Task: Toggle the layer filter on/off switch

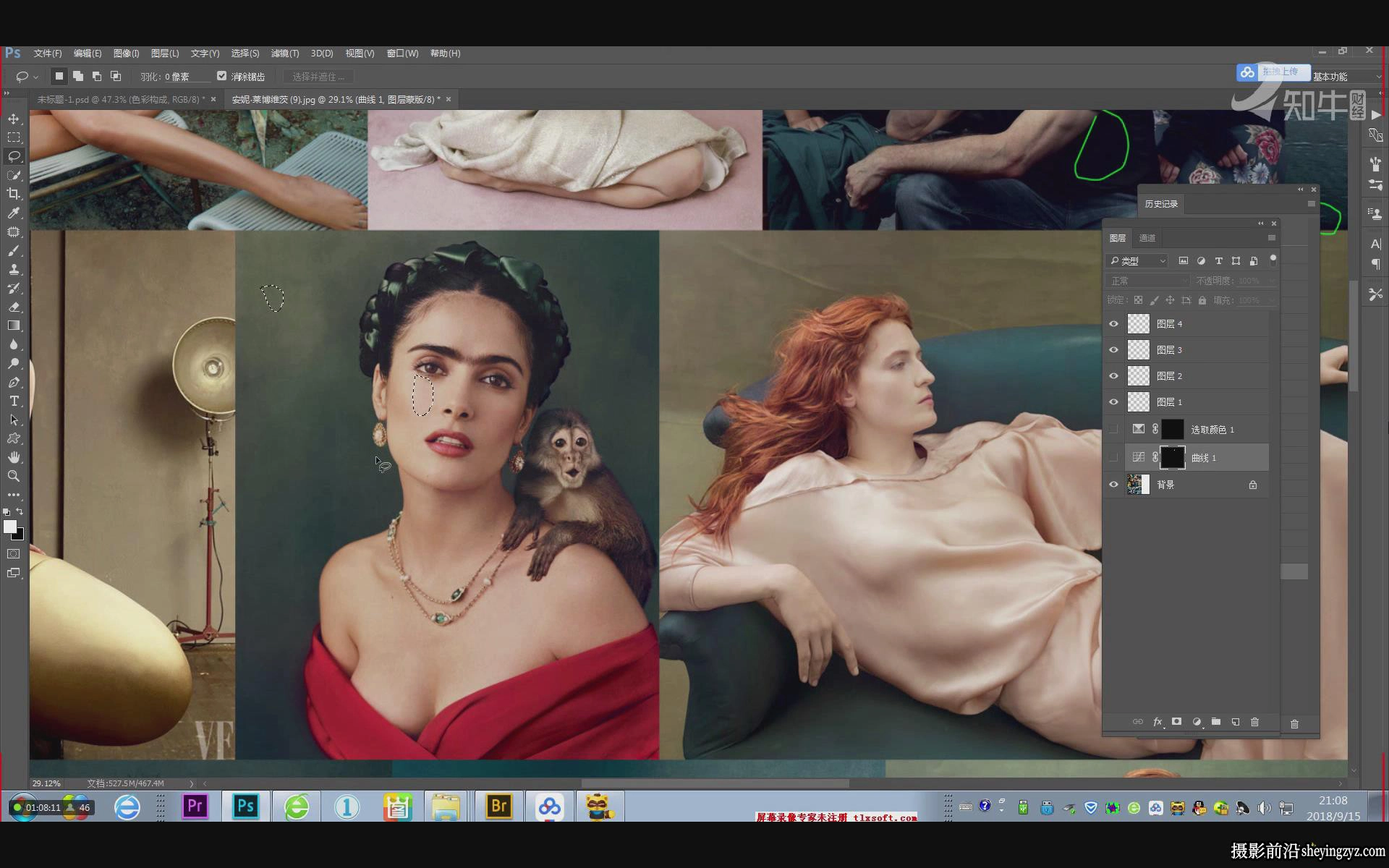Action: pyautogui.click(x=1273, y=259)
